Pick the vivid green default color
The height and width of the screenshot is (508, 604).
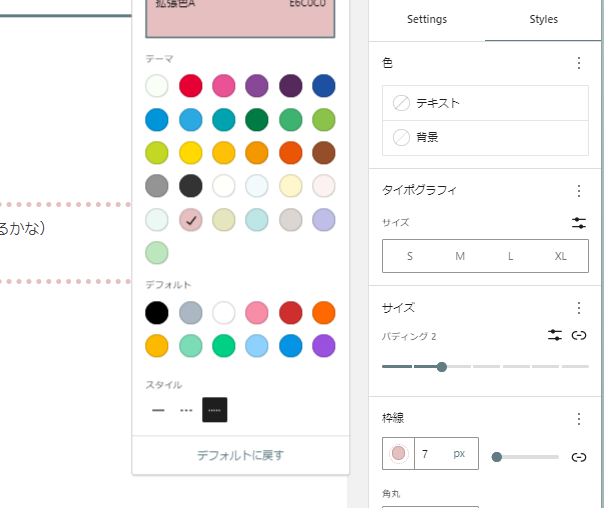[223, 346]
